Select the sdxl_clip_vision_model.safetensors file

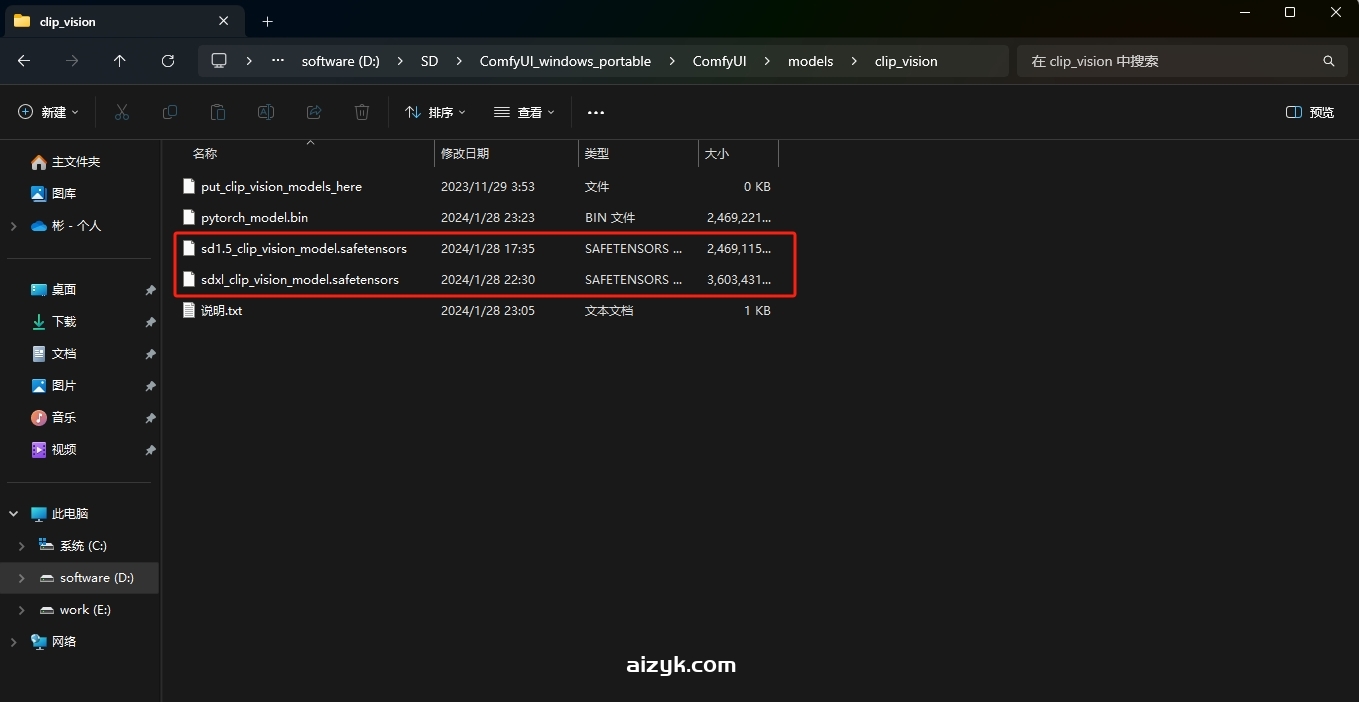point(301,280)
